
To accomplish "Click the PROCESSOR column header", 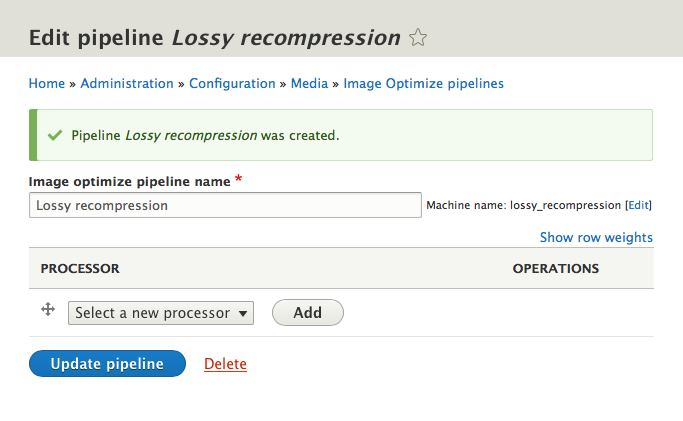I will [80, 269].
